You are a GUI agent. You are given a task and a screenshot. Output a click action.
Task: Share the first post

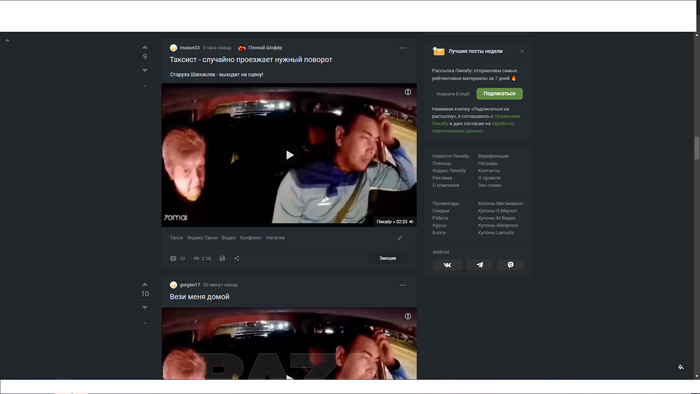tap(237, 258)
